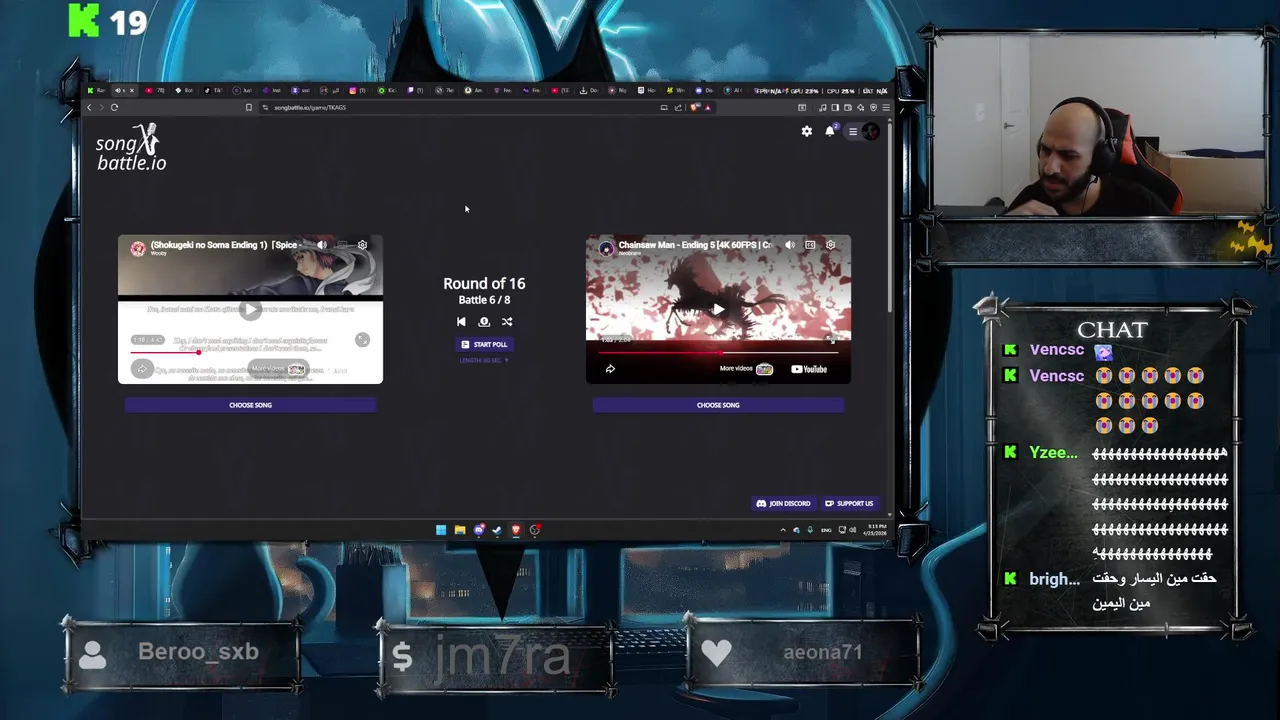Viewport: 1280px width, 720px height.
Task: Open the songbattle.io logo home link
Action: click(131, 148)
